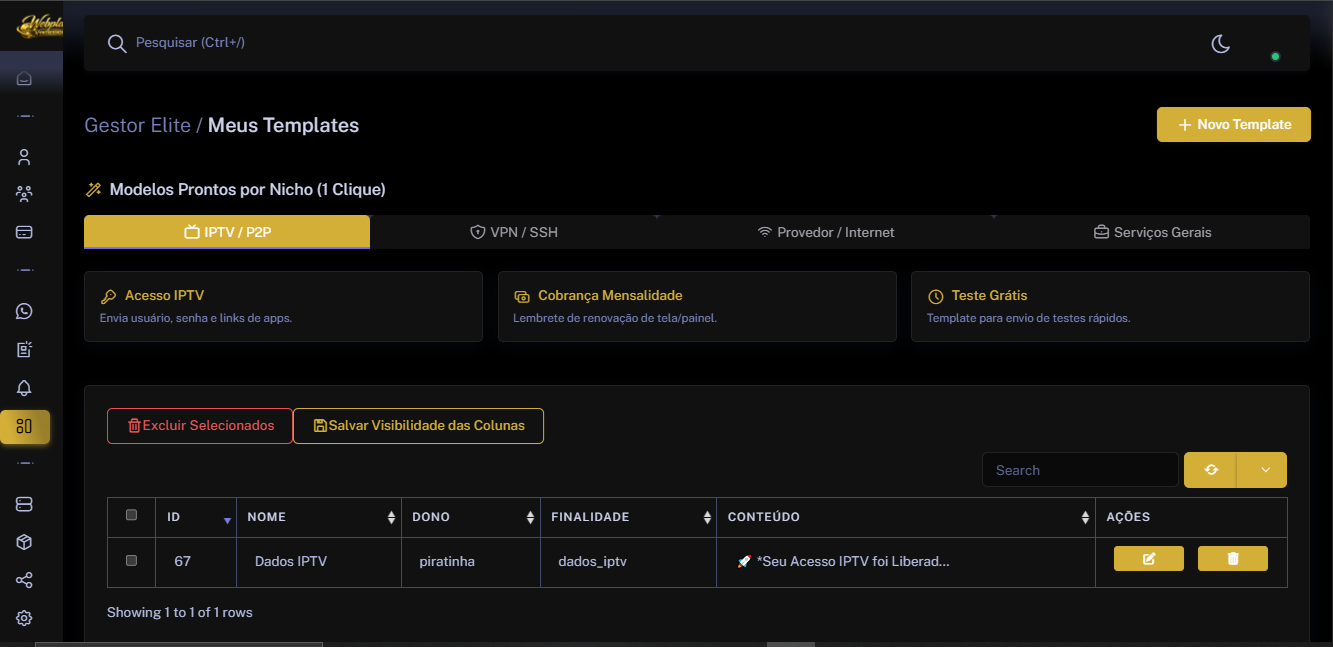Click the green online status indicator
Screen dimensions: 1333x647
1275,56
